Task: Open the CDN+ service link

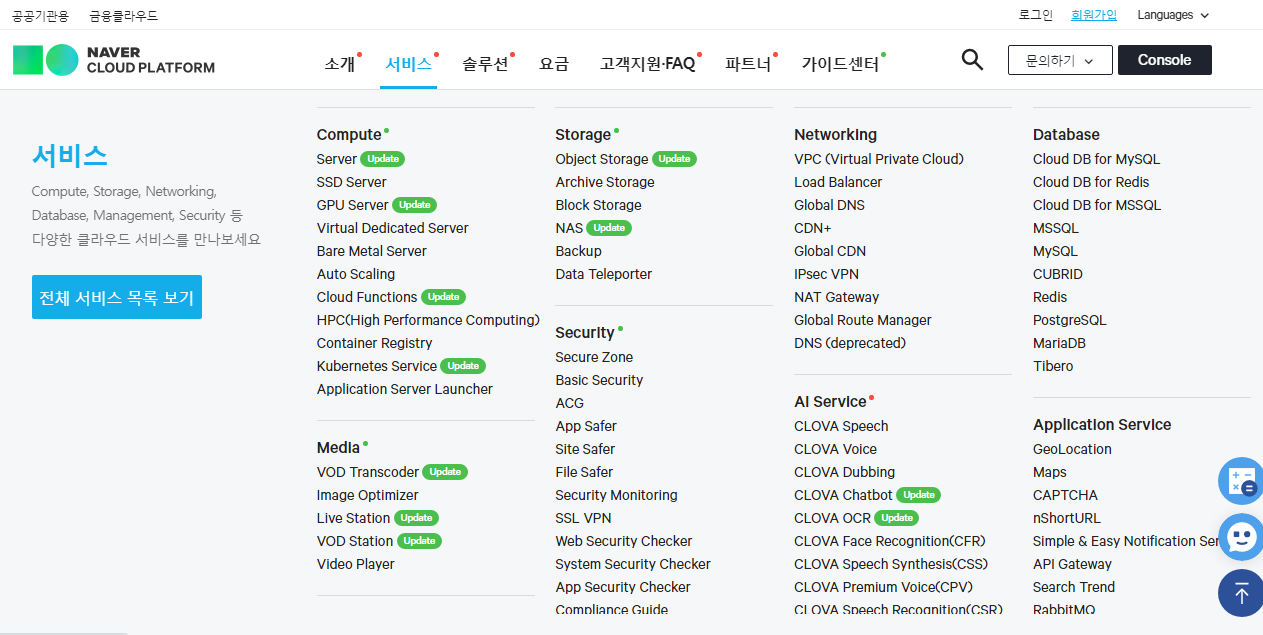Action: coord(813,228)
